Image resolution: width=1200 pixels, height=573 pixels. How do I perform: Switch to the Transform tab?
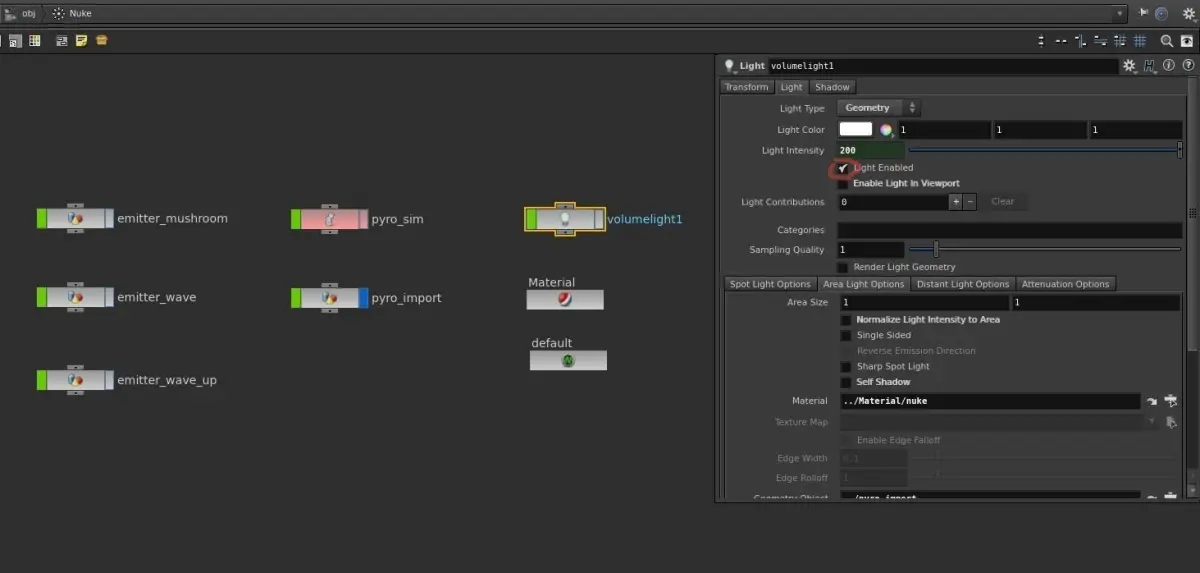point(747,87)
